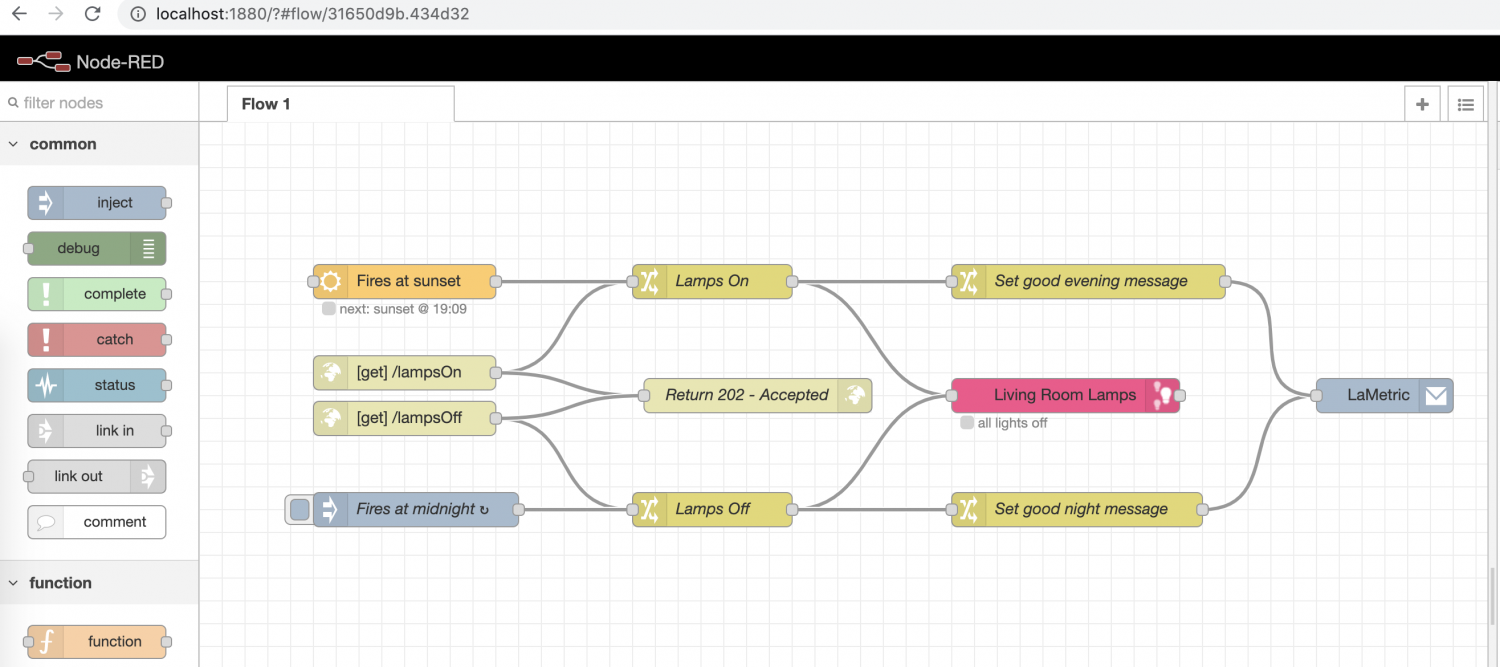
Task: Click the http icon on the [get] /lampsOn node
Action: coord(330,372)
